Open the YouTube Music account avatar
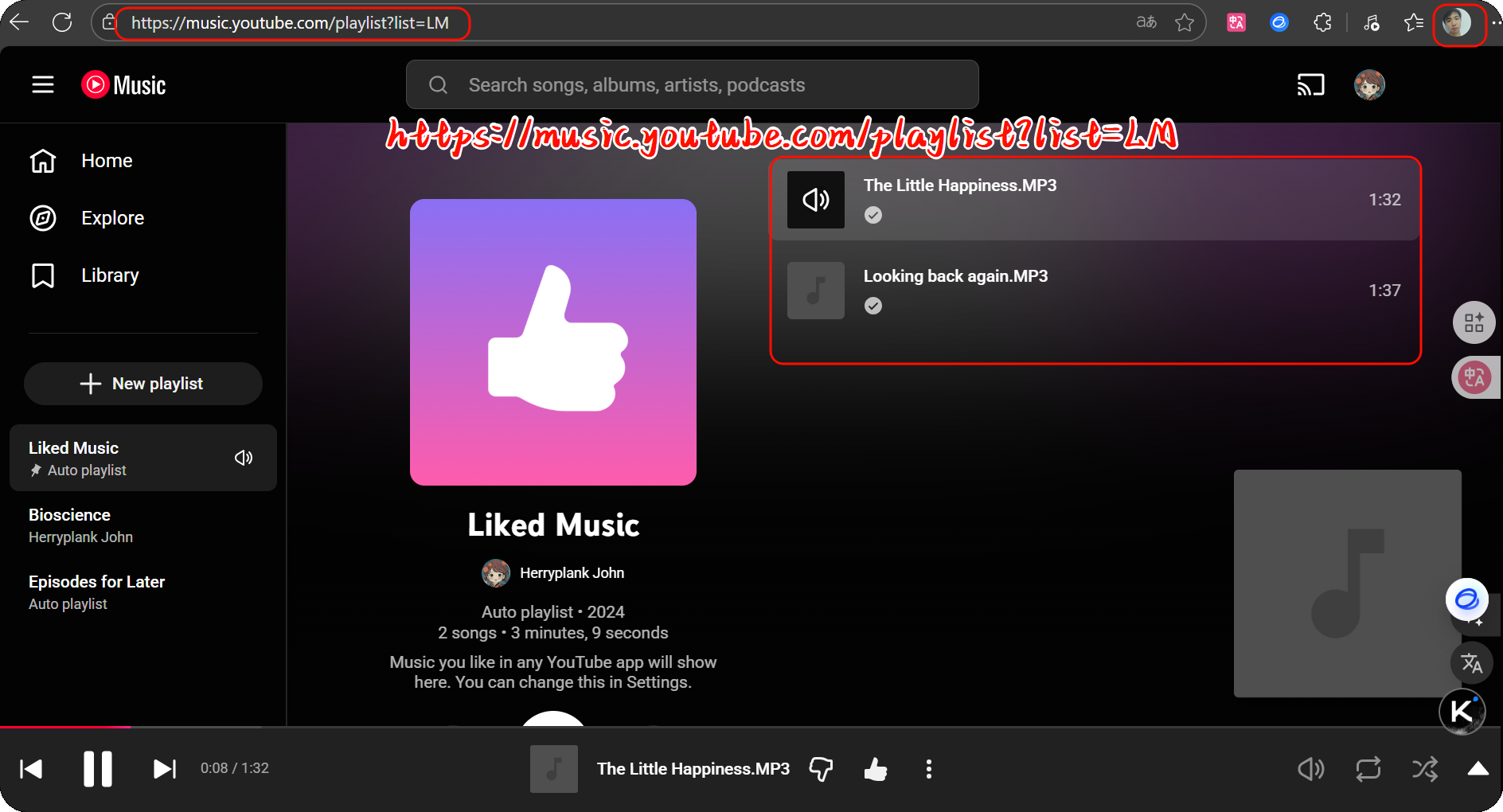The height and width of the screenshot is (812, 1503). click(x=1369, y=84)
